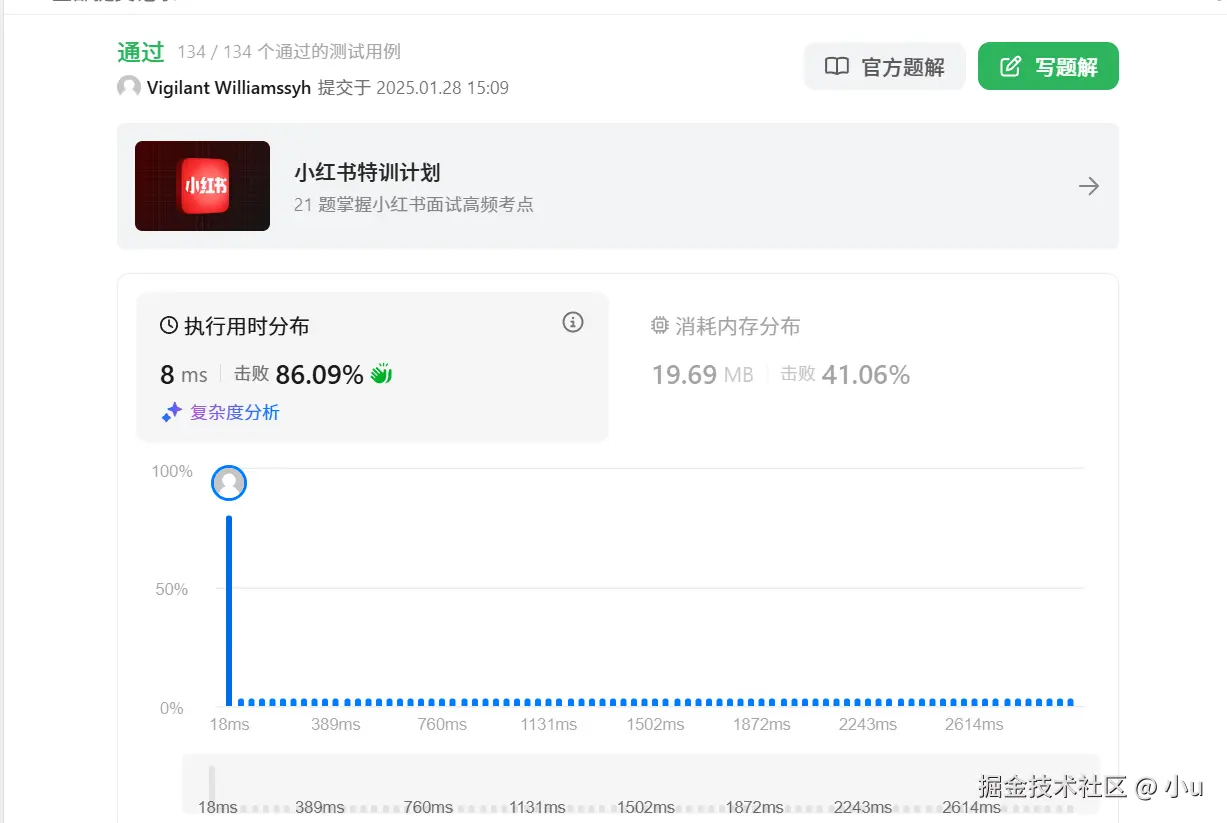Click the 134 / 134 个通过的测试用例 text
The width and height of the screenshot is (1227, 823).
pyautogui.click(x=289, y=52)
